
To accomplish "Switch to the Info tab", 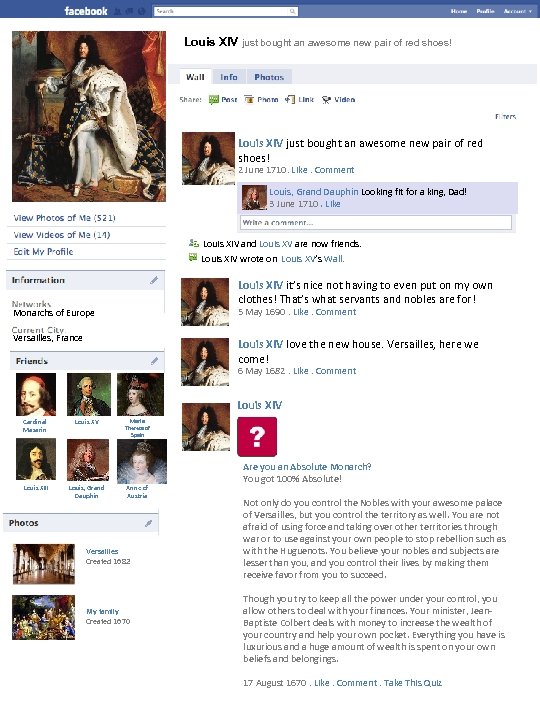I will point(229,77).
